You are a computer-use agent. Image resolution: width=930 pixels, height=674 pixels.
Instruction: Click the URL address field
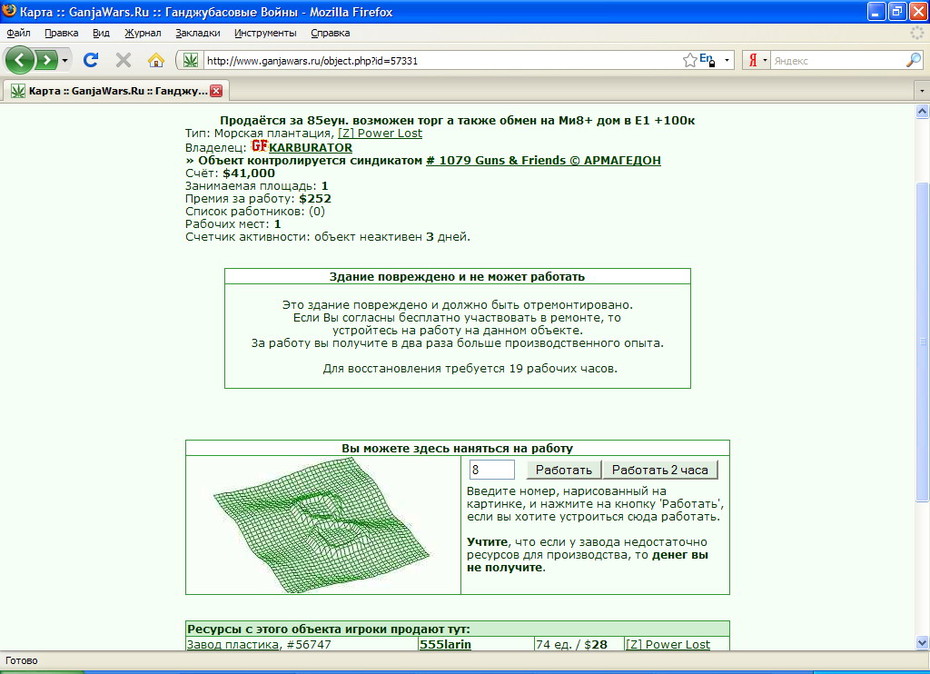click(441, 60)
